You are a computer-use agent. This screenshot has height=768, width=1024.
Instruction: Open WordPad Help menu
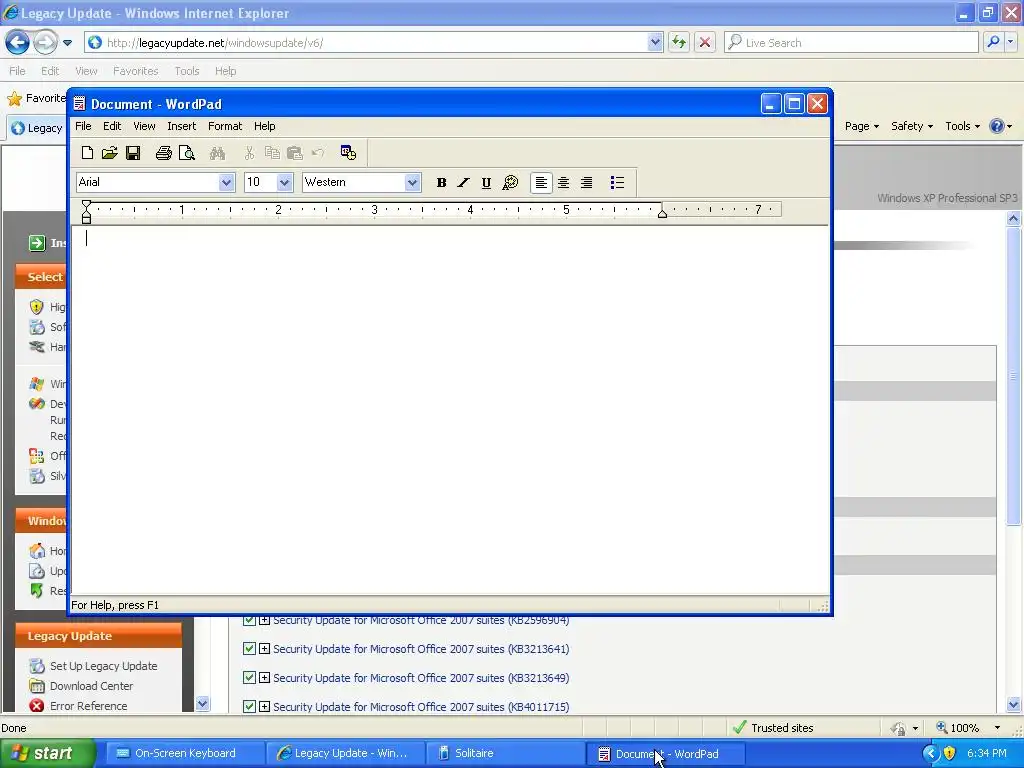pos(264,126)
